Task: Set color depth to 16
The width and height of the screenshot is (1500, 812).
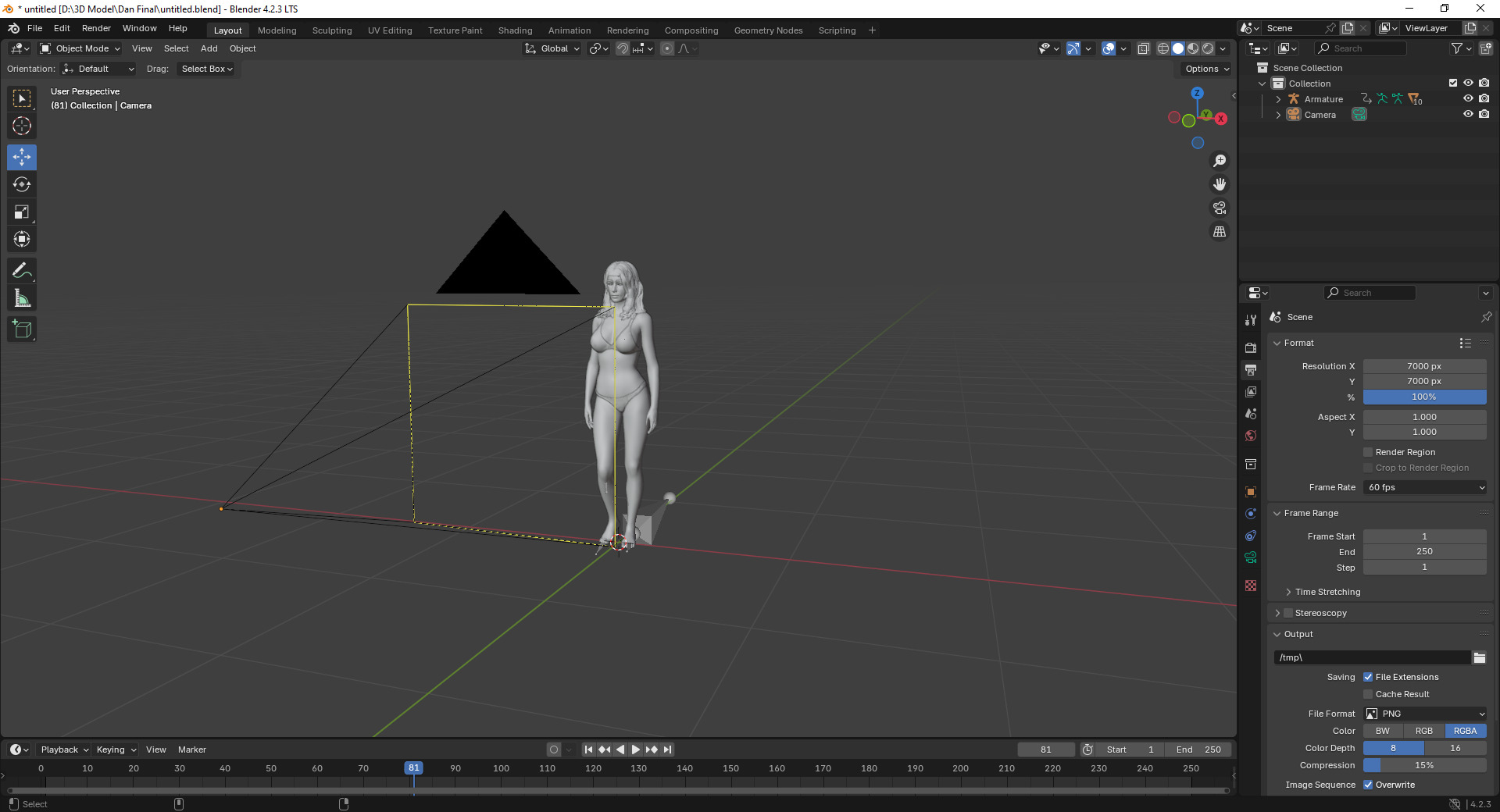Action: point(1455,748)
